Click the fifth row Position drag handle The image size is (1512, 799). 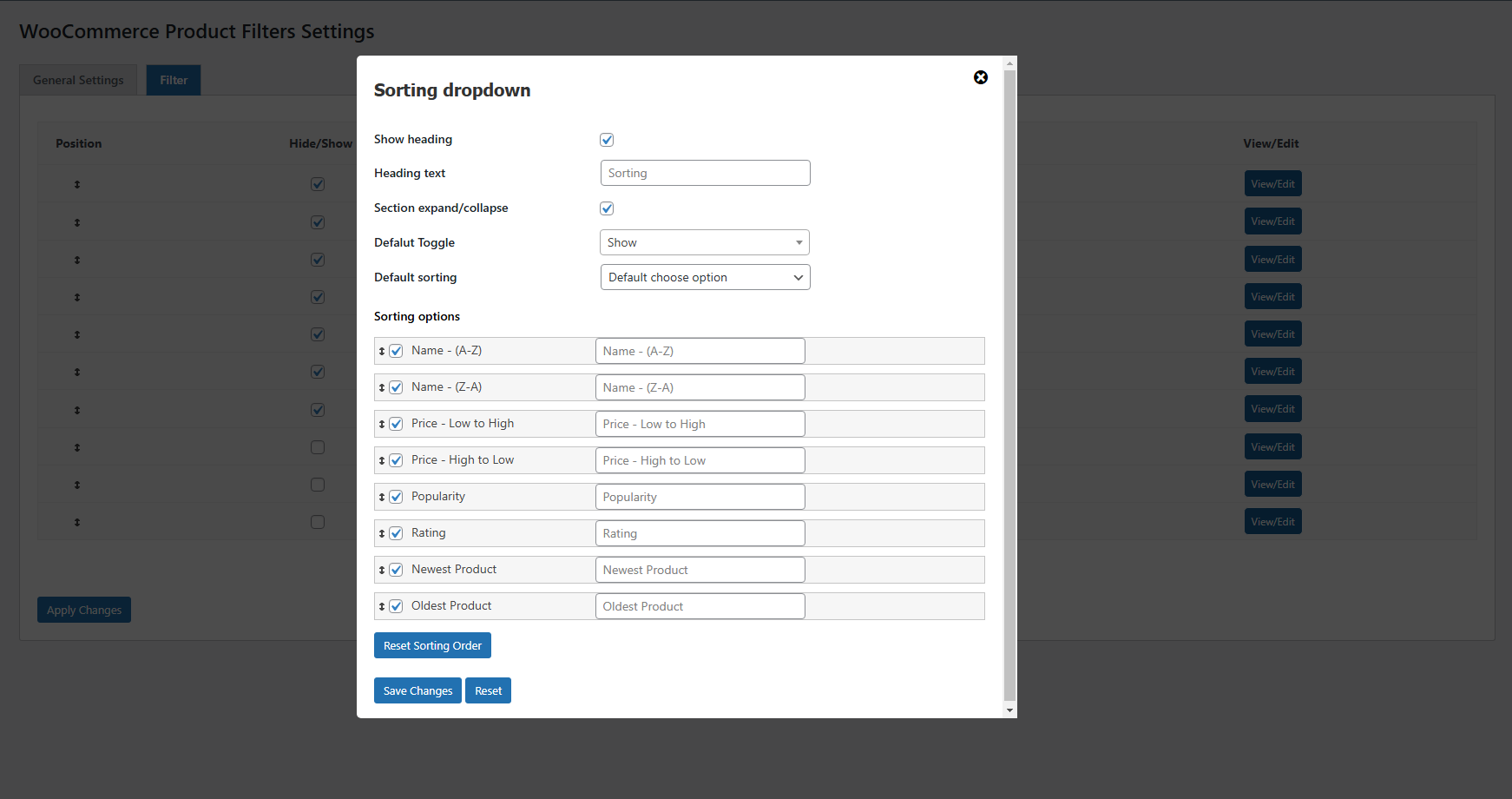(77, 334)
